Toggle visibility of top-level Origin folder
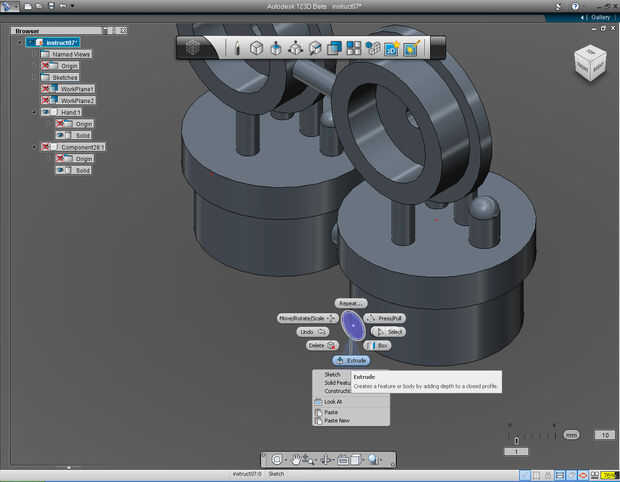 coord(45,66)
